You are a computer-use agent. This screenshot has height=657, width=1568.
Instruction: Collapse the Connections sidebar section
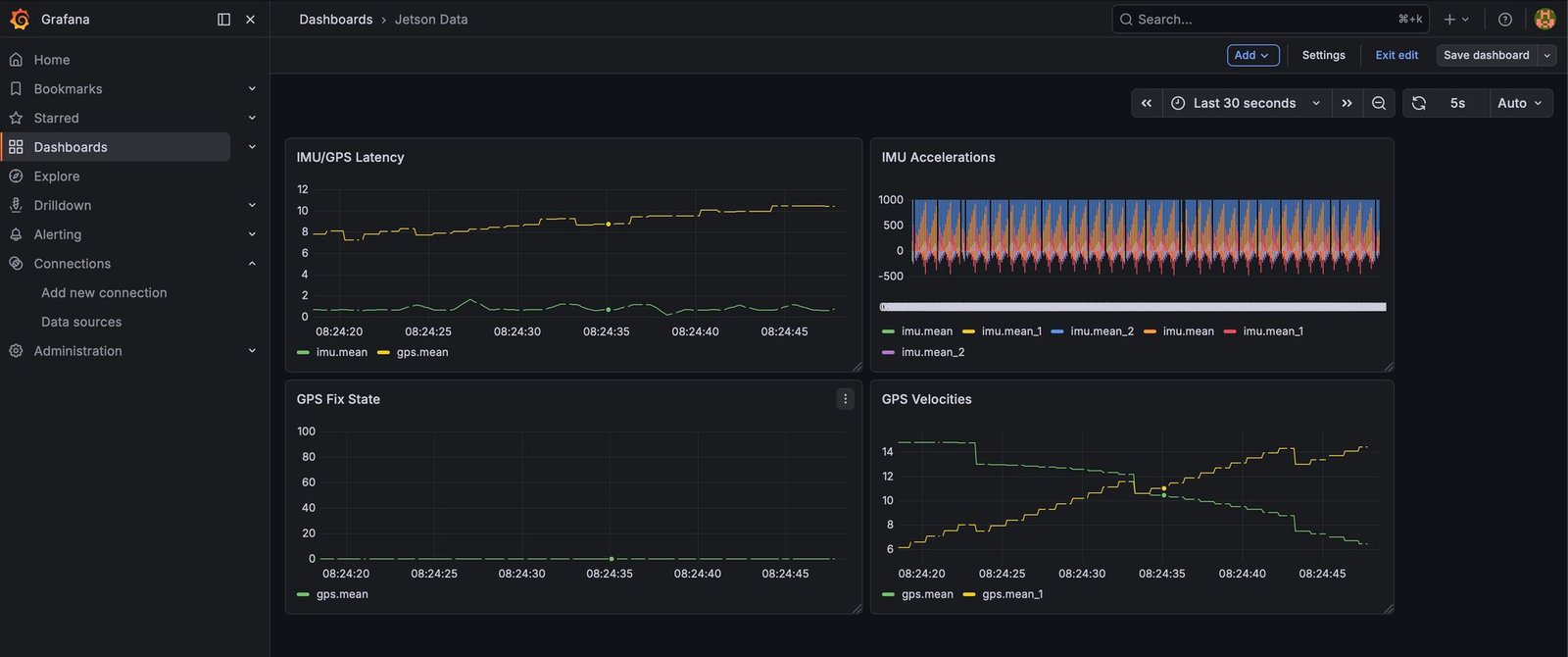(252, 264)
